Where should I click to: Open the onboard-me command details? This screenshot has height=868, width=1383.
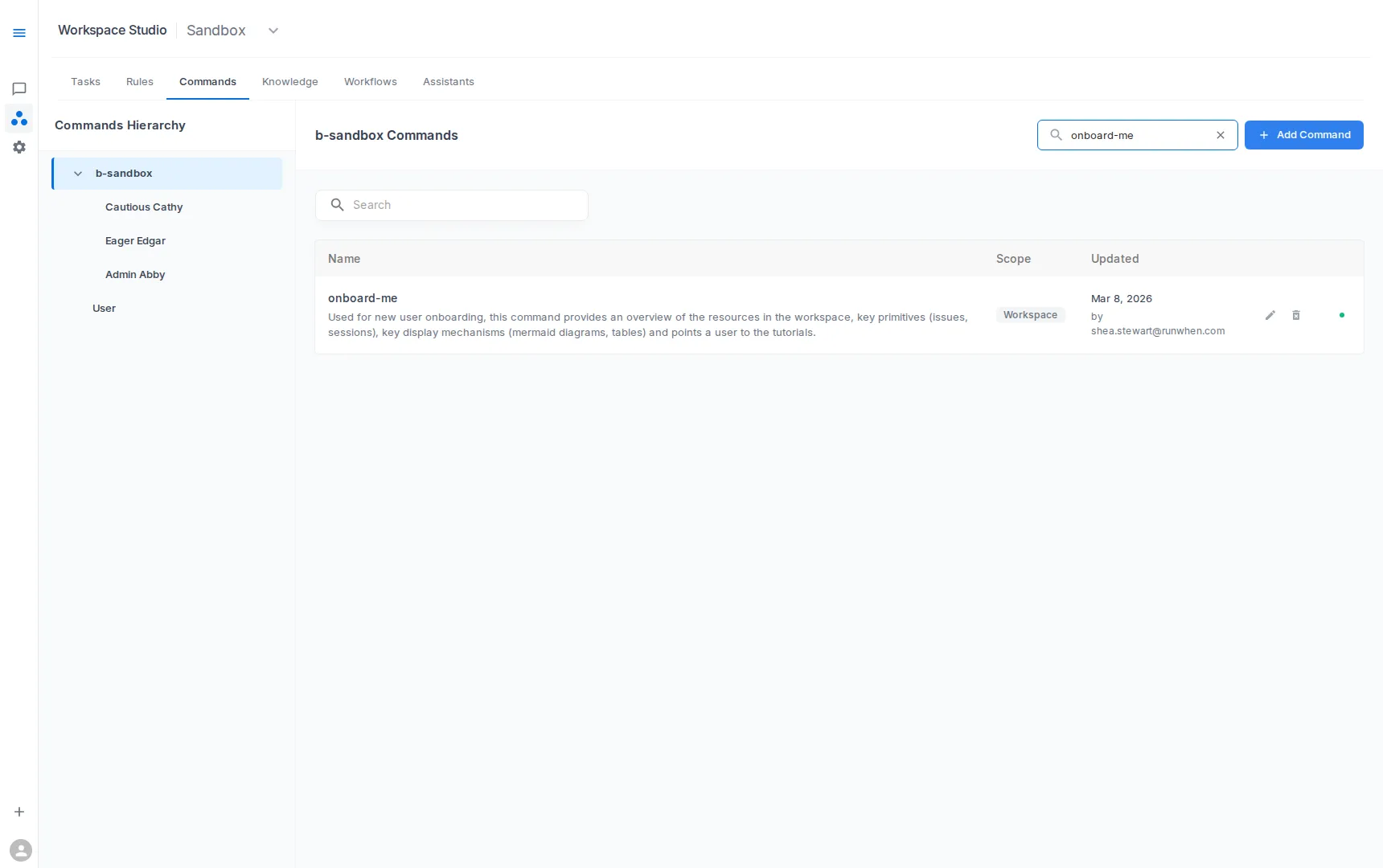(362, 298)
